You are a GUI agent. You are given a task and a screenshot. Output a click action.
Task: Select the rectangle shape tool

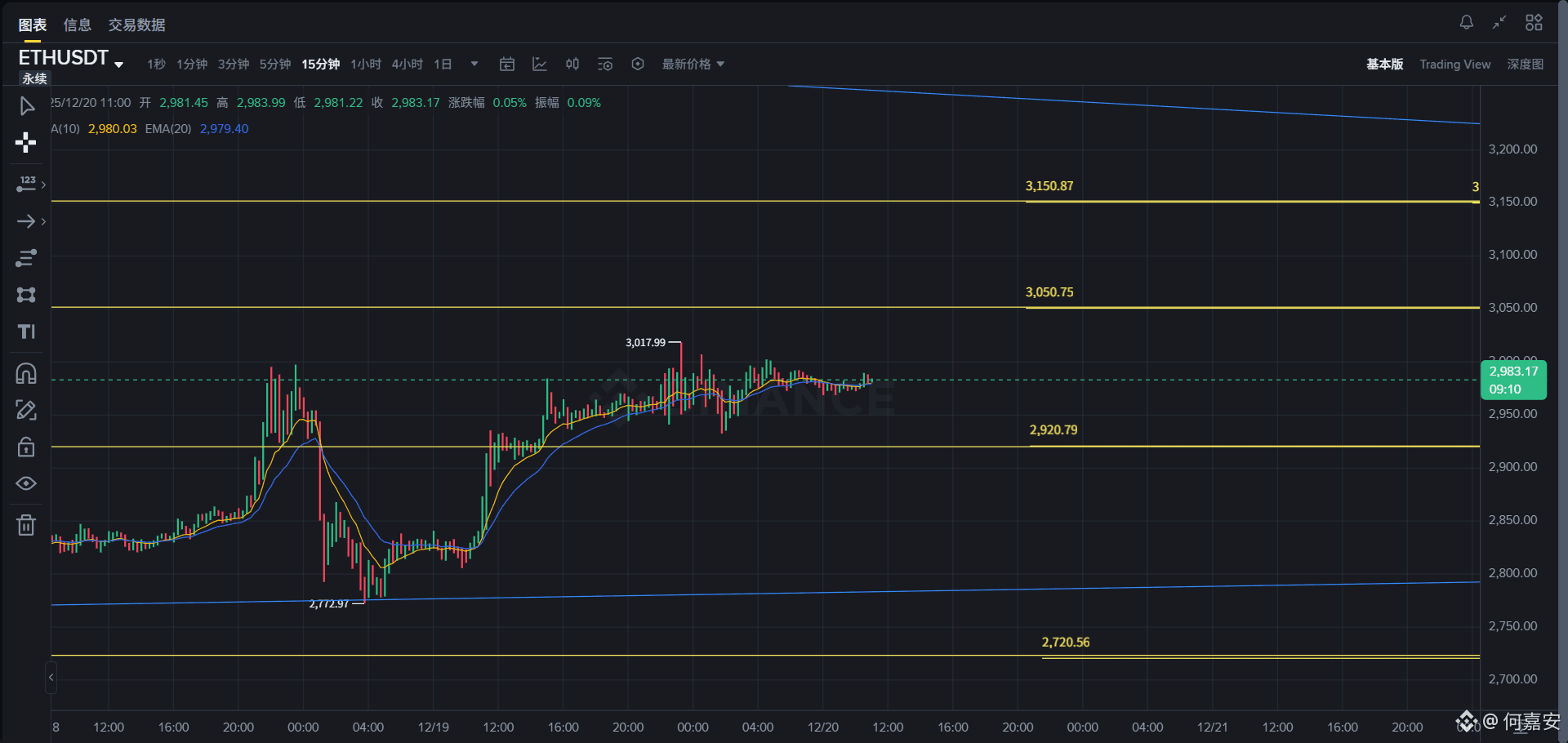[26, 295]
